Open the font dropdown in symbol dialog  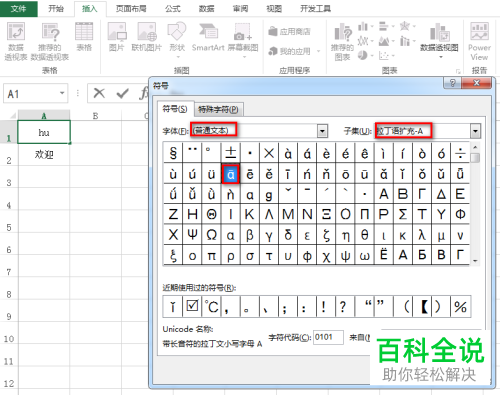[x=322, y=131]
